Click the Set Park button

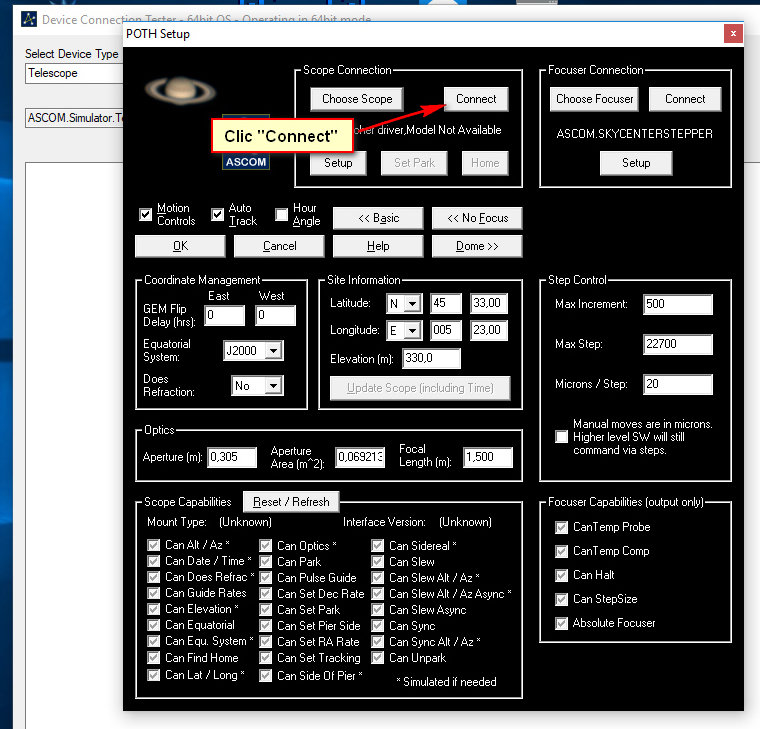(x=414, y=163)
